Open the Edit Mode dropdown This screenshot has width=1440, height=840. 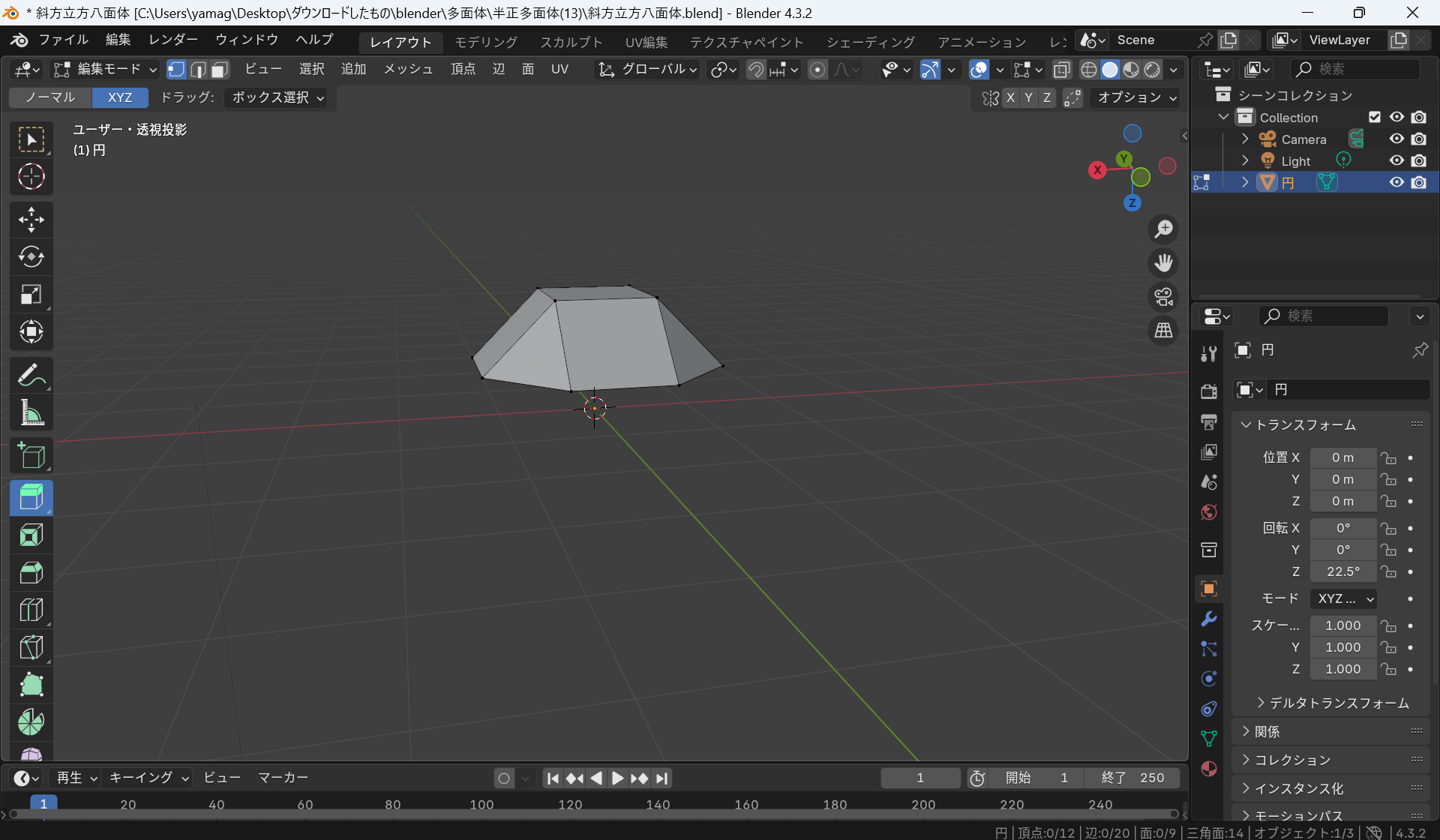pyautogui.click(x=105, y=70)
